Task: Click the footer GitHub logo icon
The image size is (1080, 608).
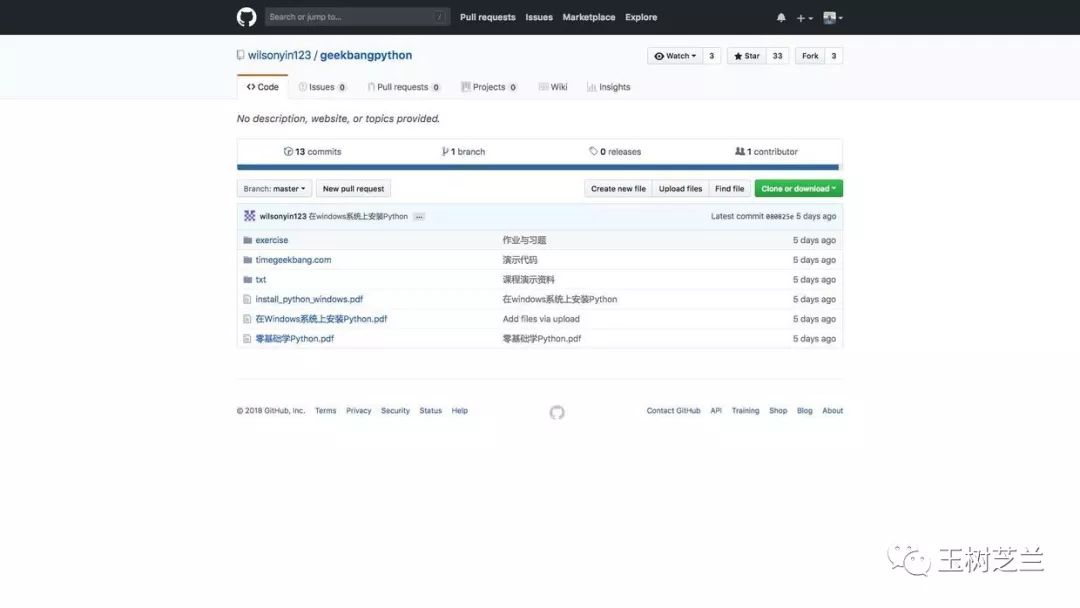Action: [x=557, y=412]
